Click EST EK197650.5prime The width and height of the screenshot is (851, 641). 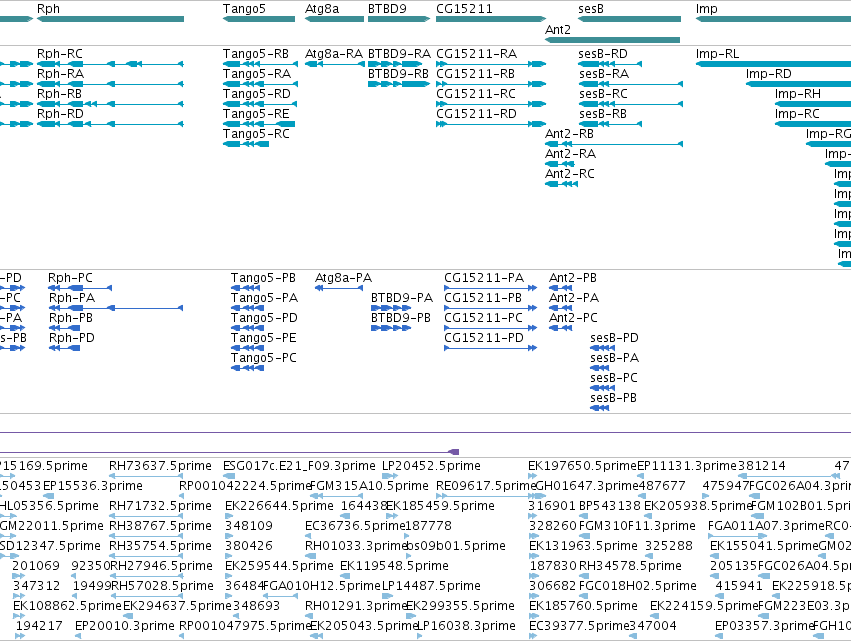(533, 476)
